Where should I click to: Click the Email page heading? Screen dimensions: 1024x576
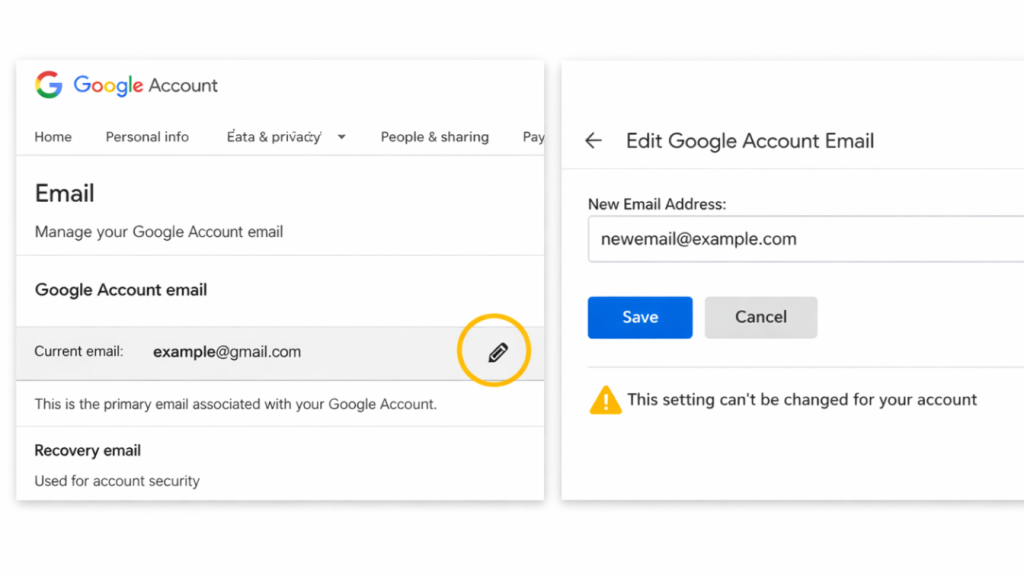click(x=64, y=193)
